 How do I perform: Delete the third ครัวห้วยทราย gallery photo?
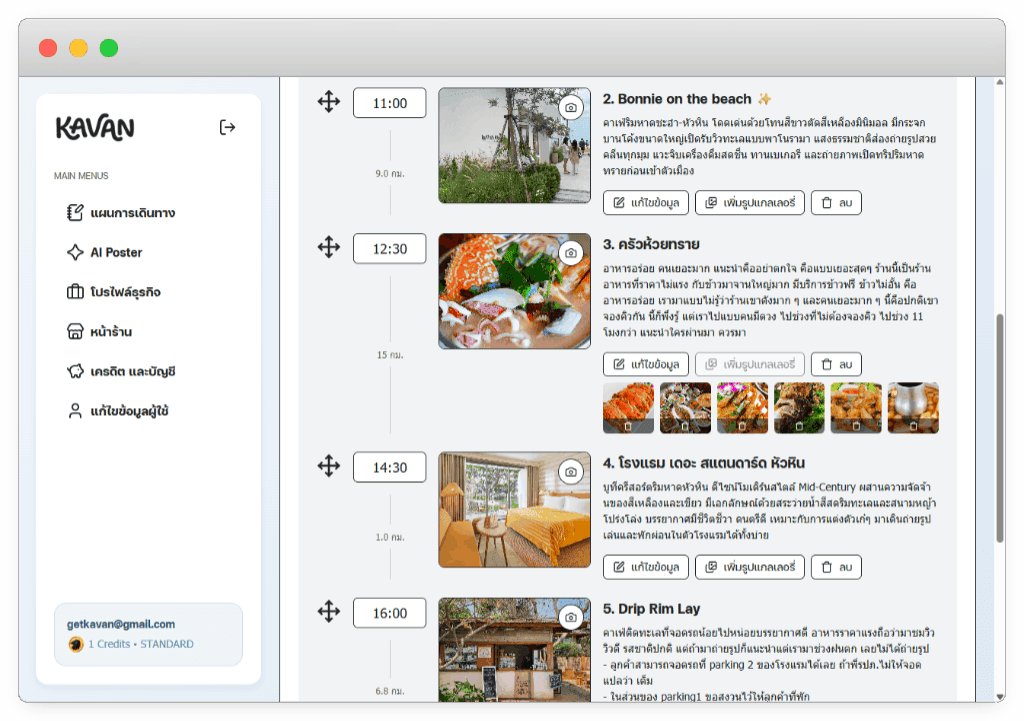tap(742, 426)
